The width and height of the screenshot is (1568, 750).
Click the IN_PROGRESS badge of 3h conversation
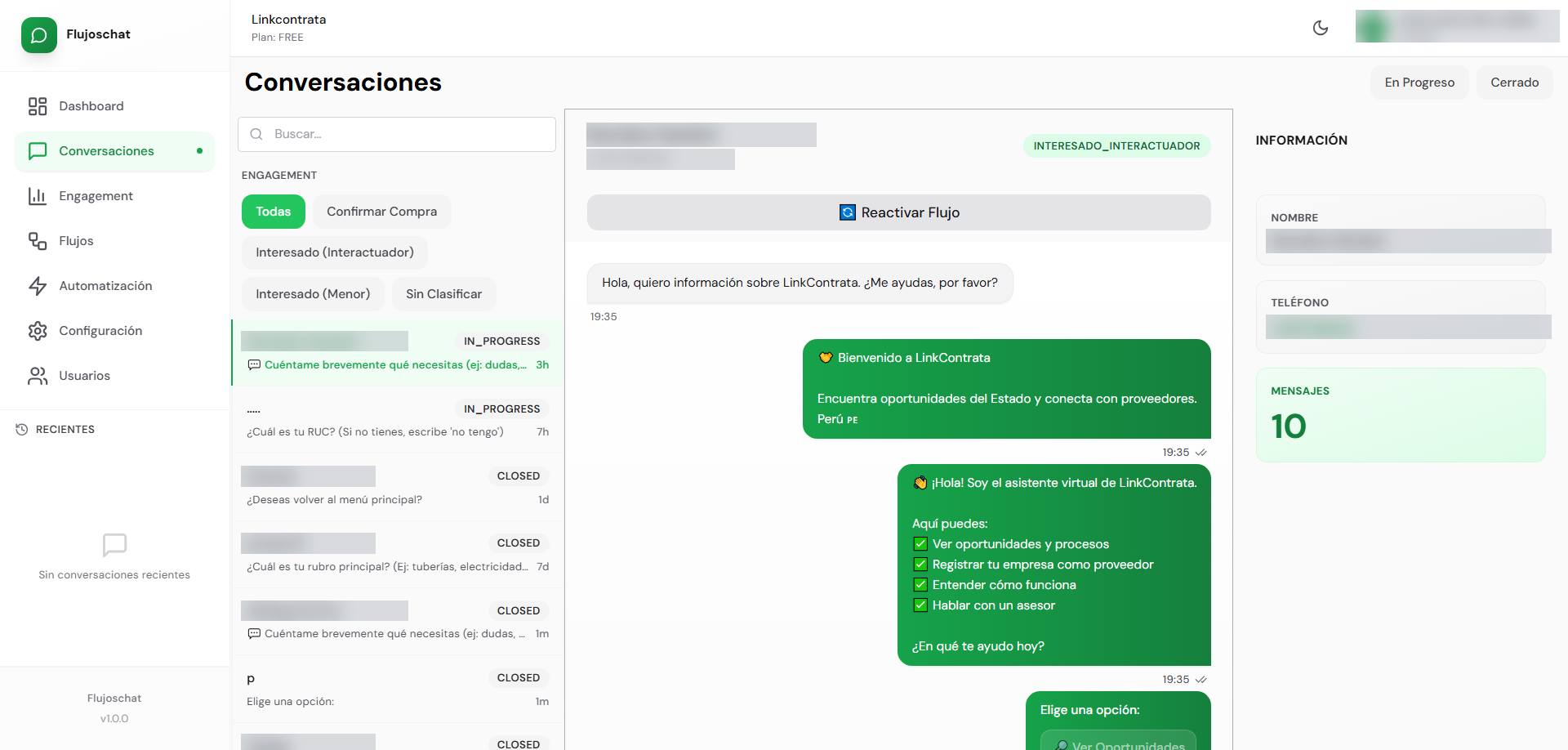(x=502, y=342)
